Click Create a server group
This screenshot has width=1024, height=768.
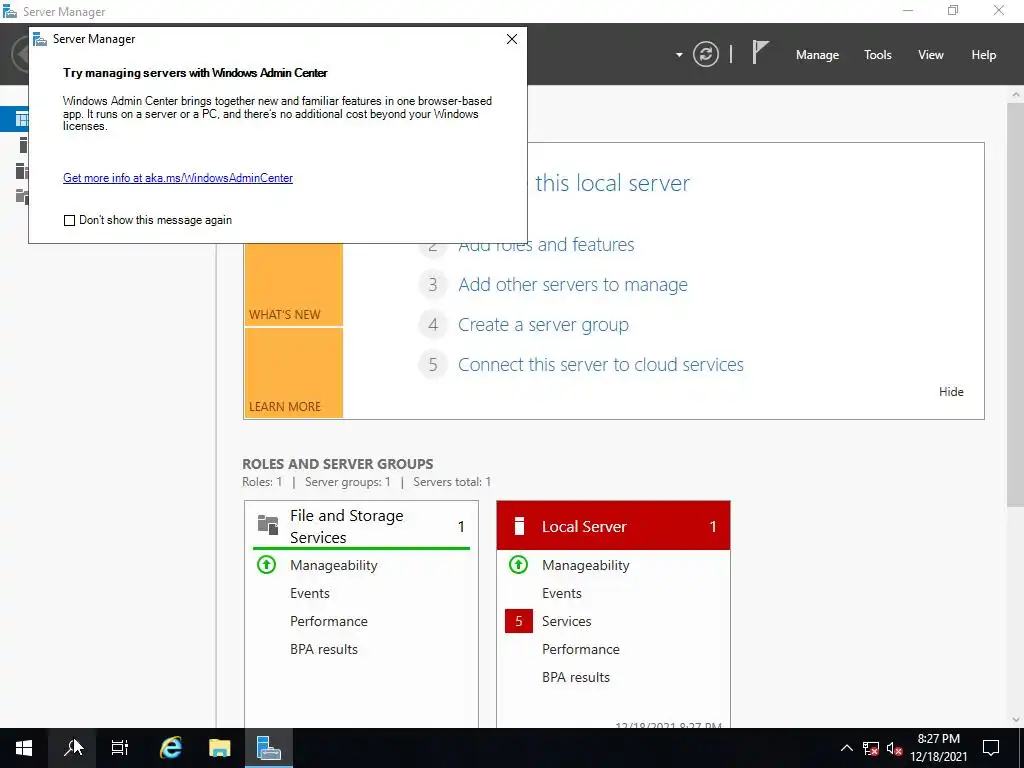coord(543,325)
